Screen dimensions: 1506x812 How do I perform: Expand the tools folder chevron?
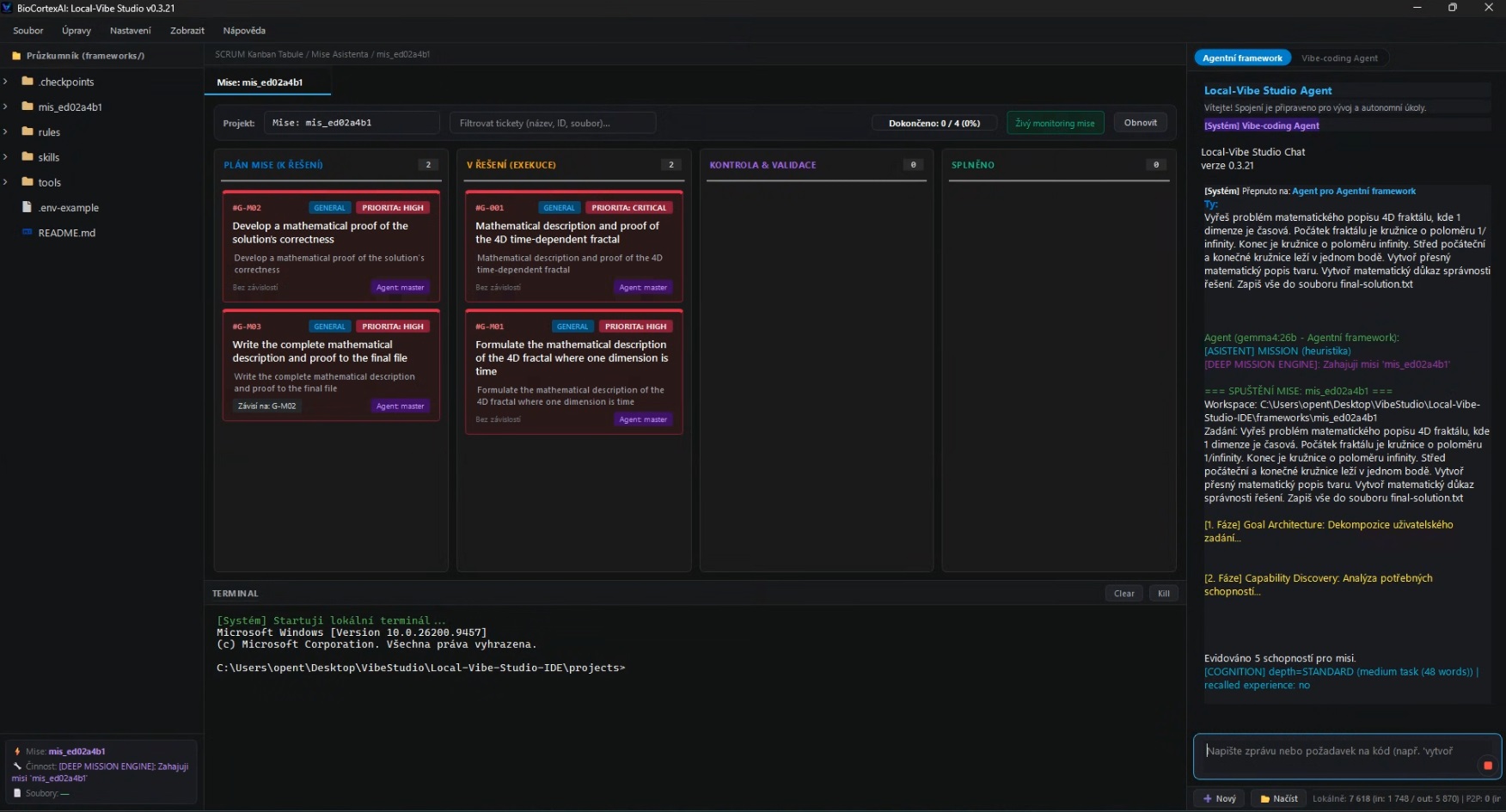tap(6, 181)
